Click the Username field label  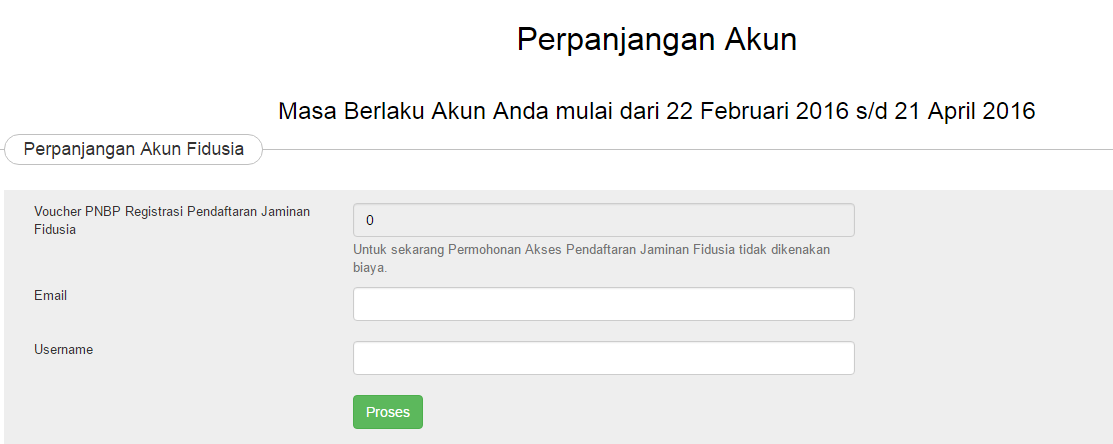(63, 350)
